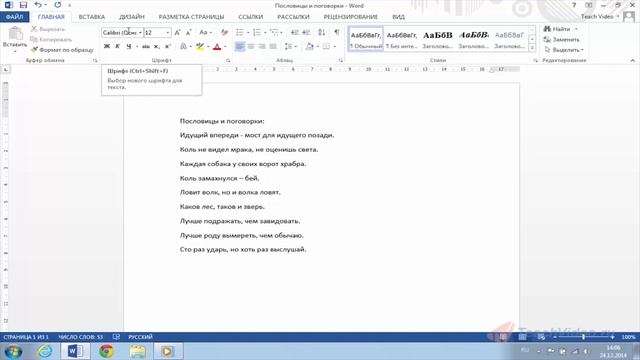This screenshot has width=640, height=360.
Task: Open the font name dropdown arrow
Action: pyautogui.click(x=140, y=32)
